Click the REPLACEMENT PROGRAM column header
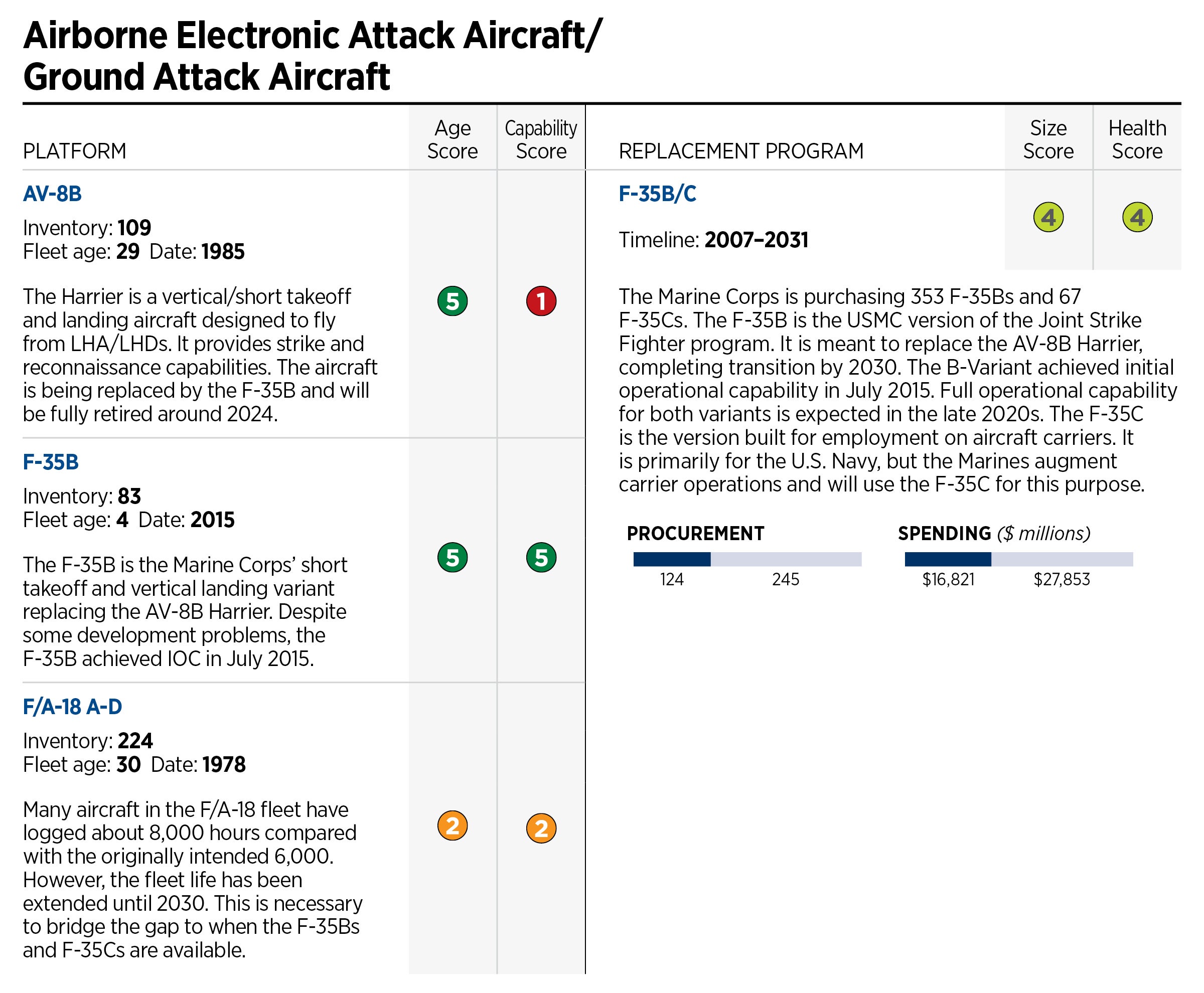The width and height of the screenshot is (1204, 993). tap(741, 151)
